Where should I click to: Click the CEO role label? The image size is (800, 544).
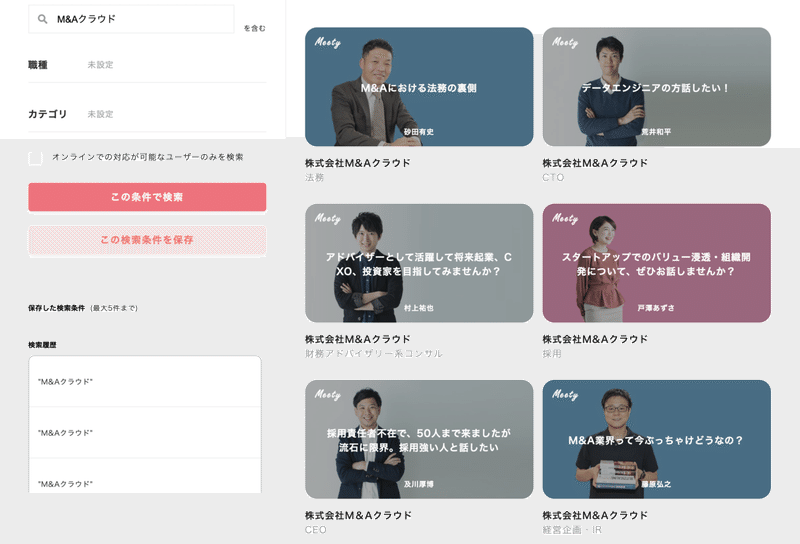316,530
